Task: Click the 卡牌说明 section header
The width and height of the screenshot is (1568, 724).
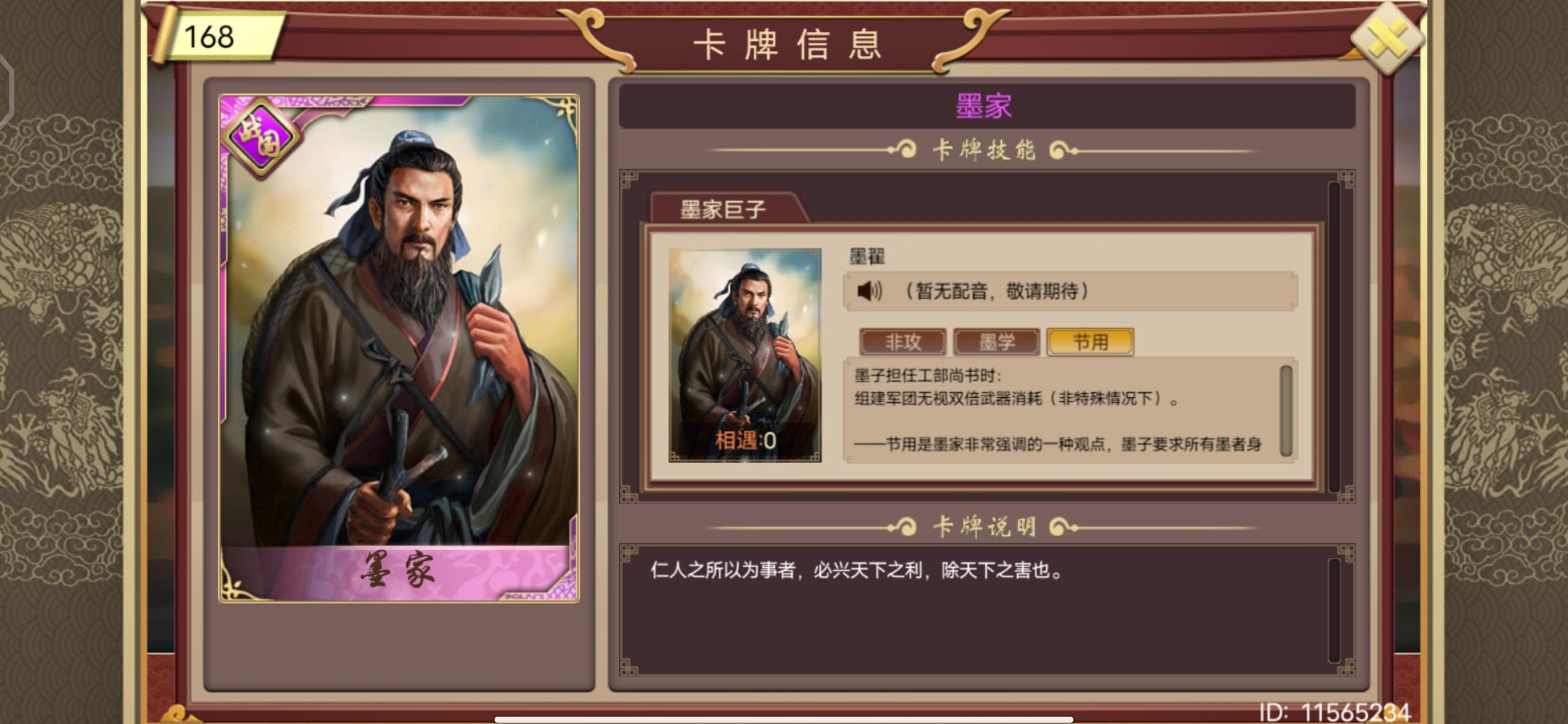Action: click(x=984, y=527)
